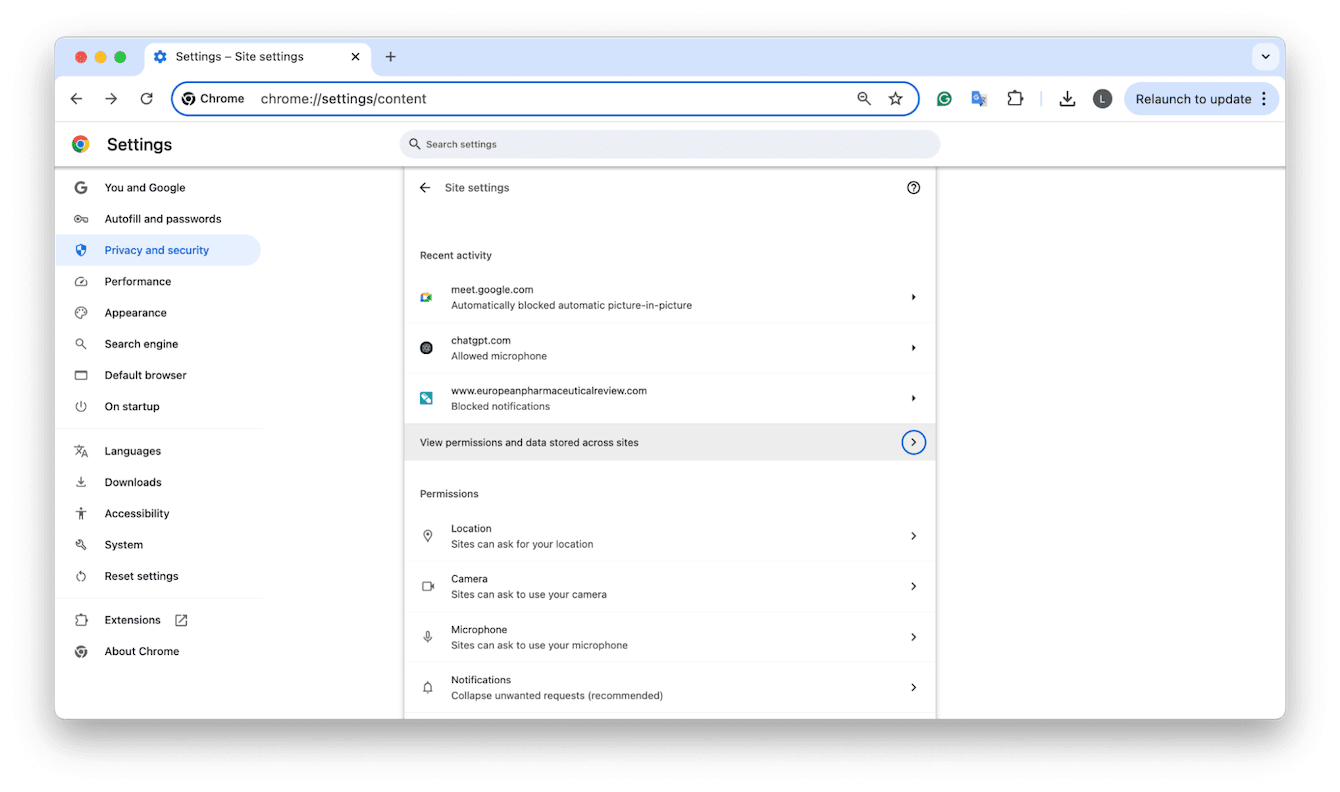This screenshot has height=792, width=1340.
Task: Open the Extensions external link in sidebar
Action: click(180, 620)
